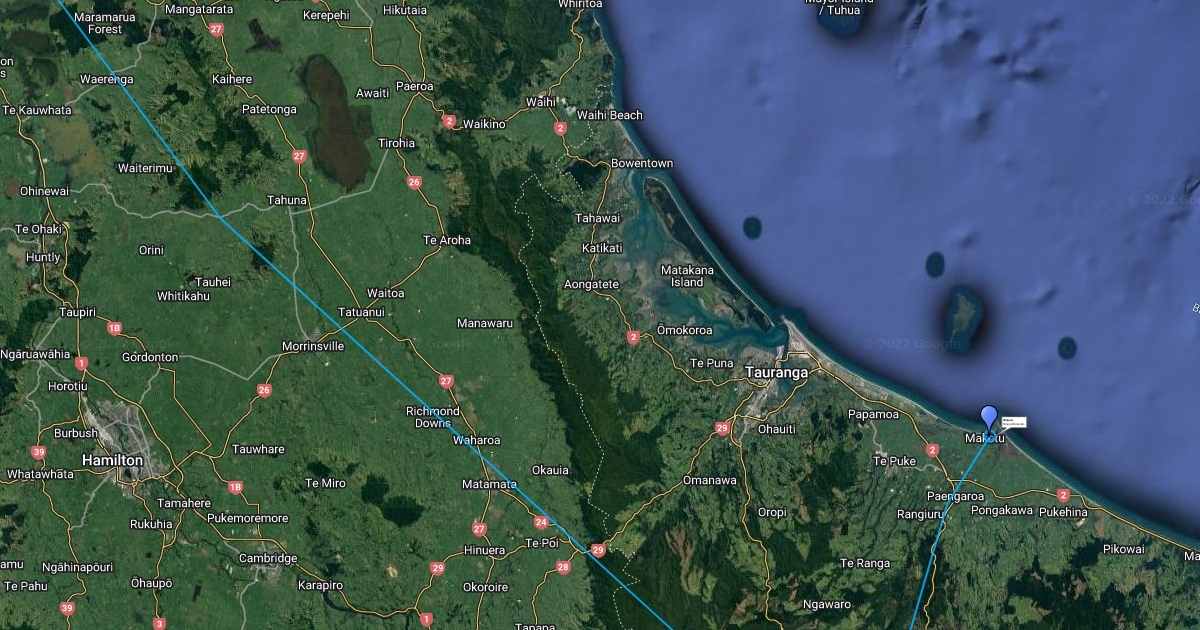Screen dimensions: 1200x630
Task: Click the Karapiro label
Action: click(x=320, y=585)
